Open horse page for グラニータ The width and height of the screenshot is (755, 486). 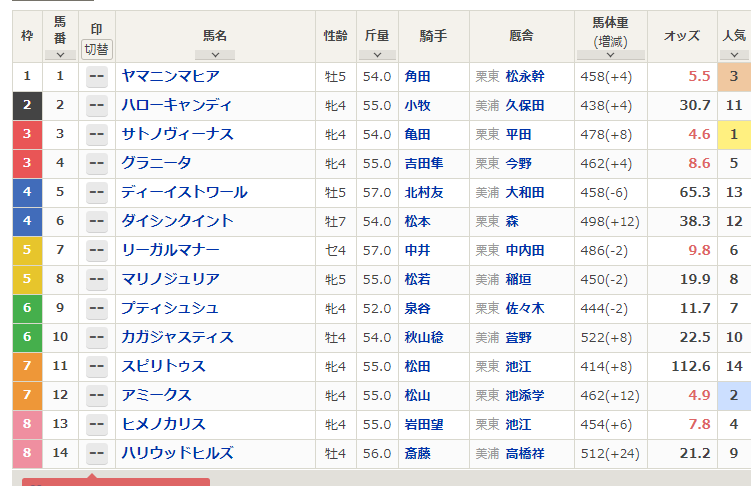[x=156, y=163]
